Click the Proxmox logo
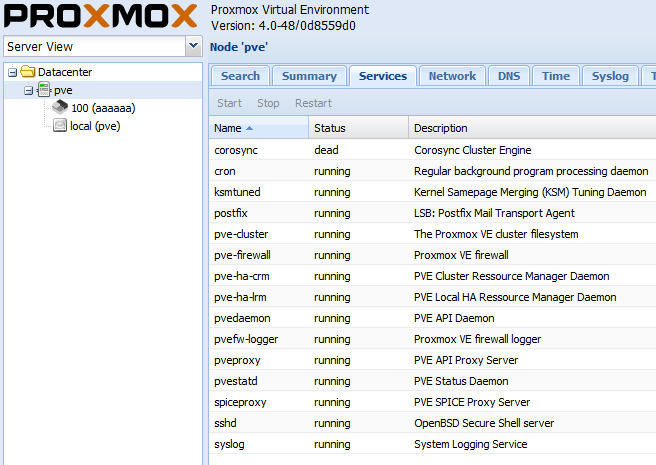The image size is (656, 465). [x=100, y=16]
